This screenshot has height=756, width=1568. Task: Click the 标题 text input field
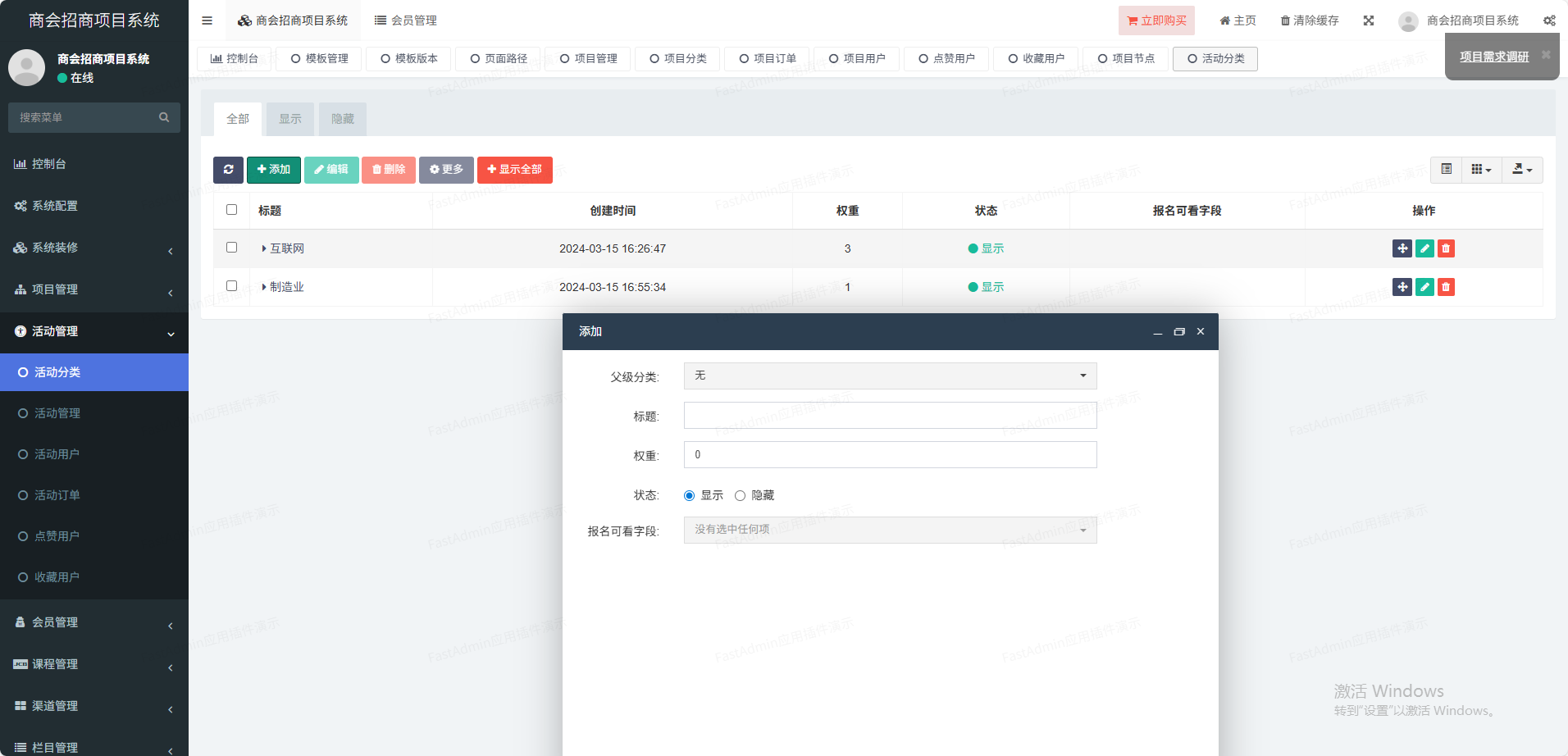(x=890, y=416)
